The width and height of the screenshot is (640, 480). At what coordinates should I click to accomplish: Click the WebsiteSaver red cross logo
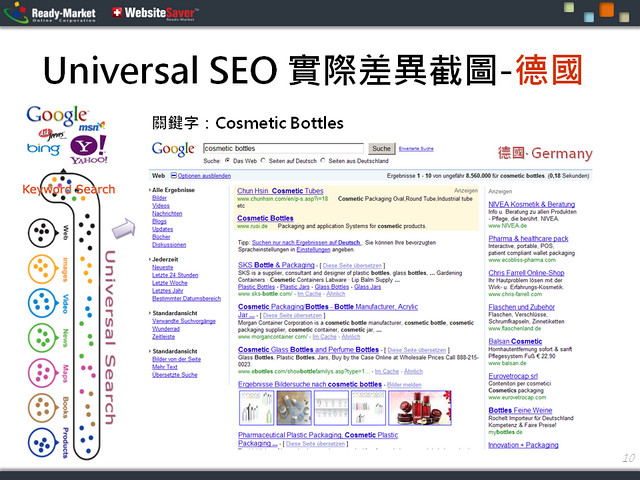point(117,12)
